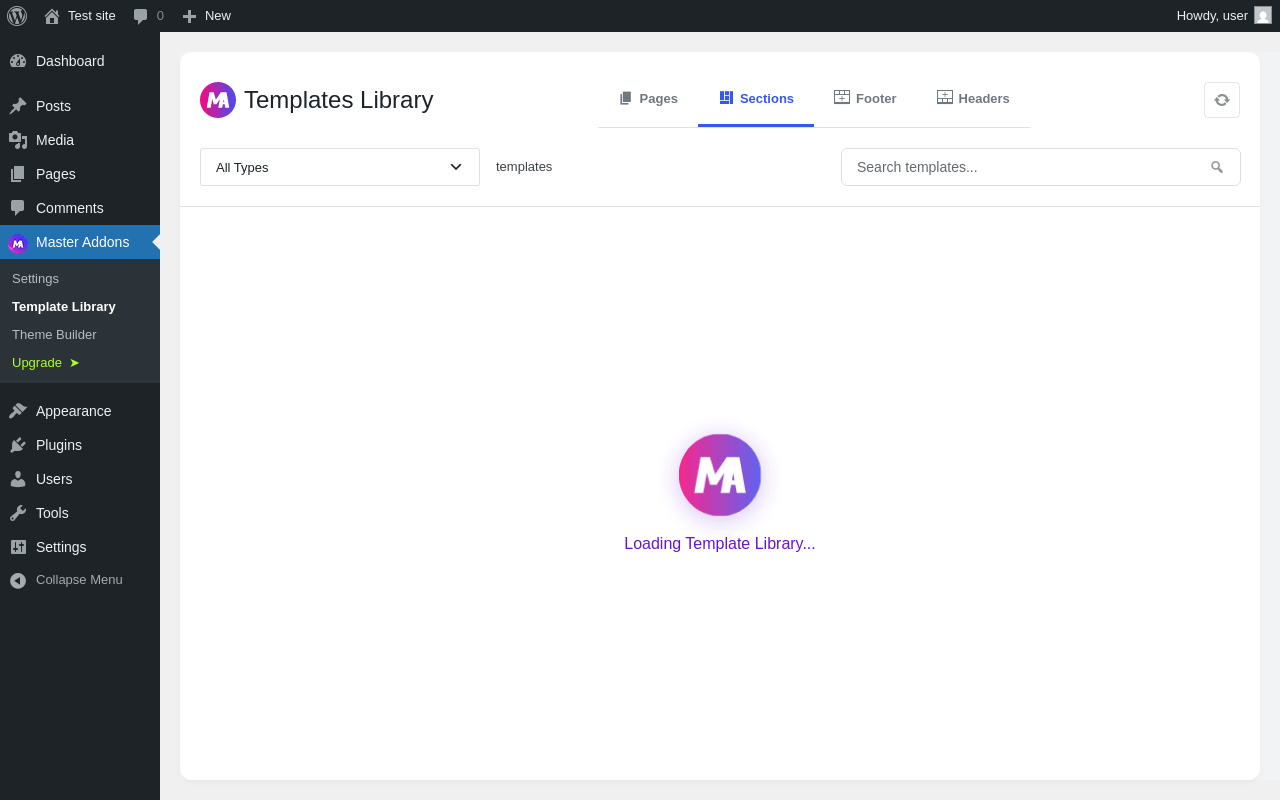Open Comments in the sidebar

80,208
